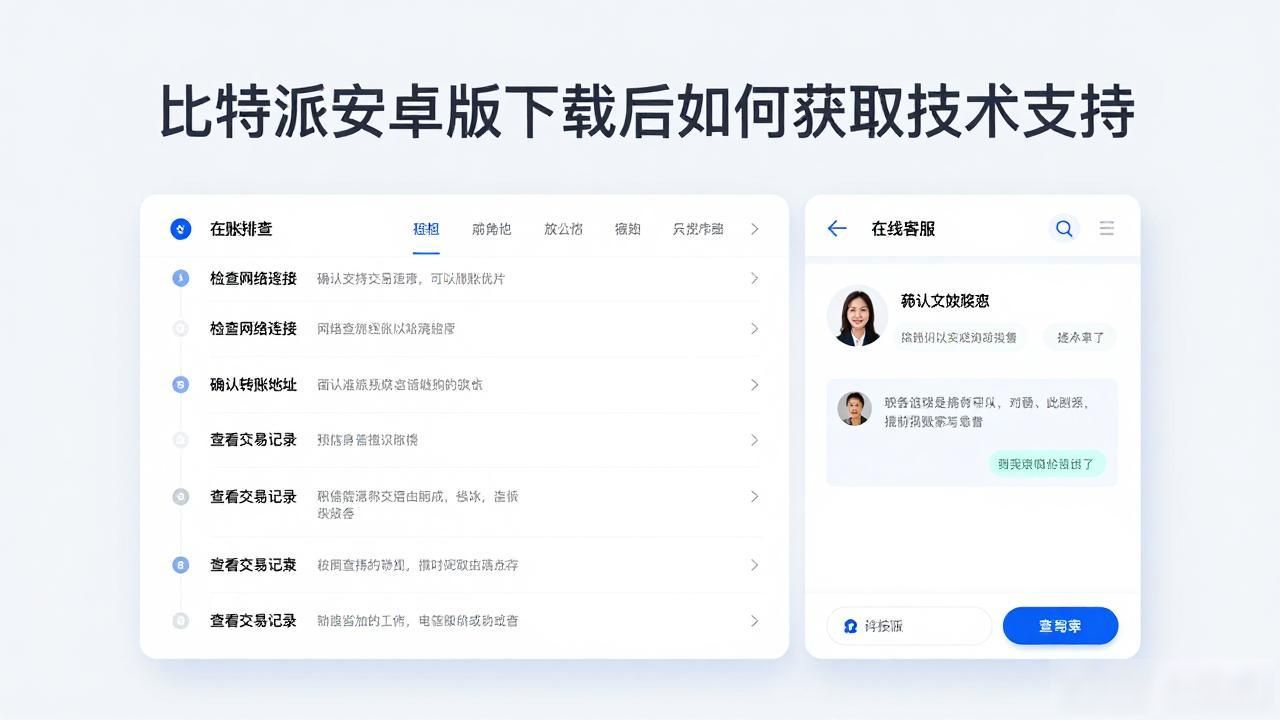1280x720 pixels.
Task: Switch to the tab starting with 放公
Action: point(563,229)
